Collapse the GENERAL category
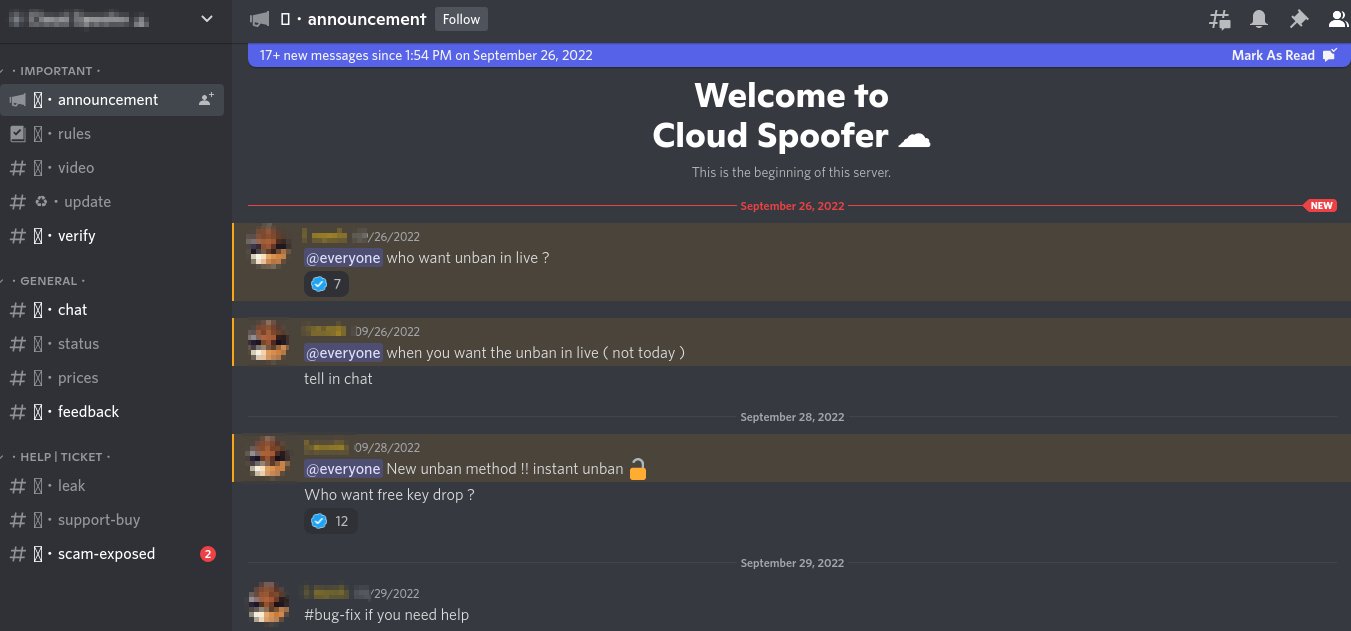Image resolution: width=1351 pixels, height=631 pixels. click(48, 280)
